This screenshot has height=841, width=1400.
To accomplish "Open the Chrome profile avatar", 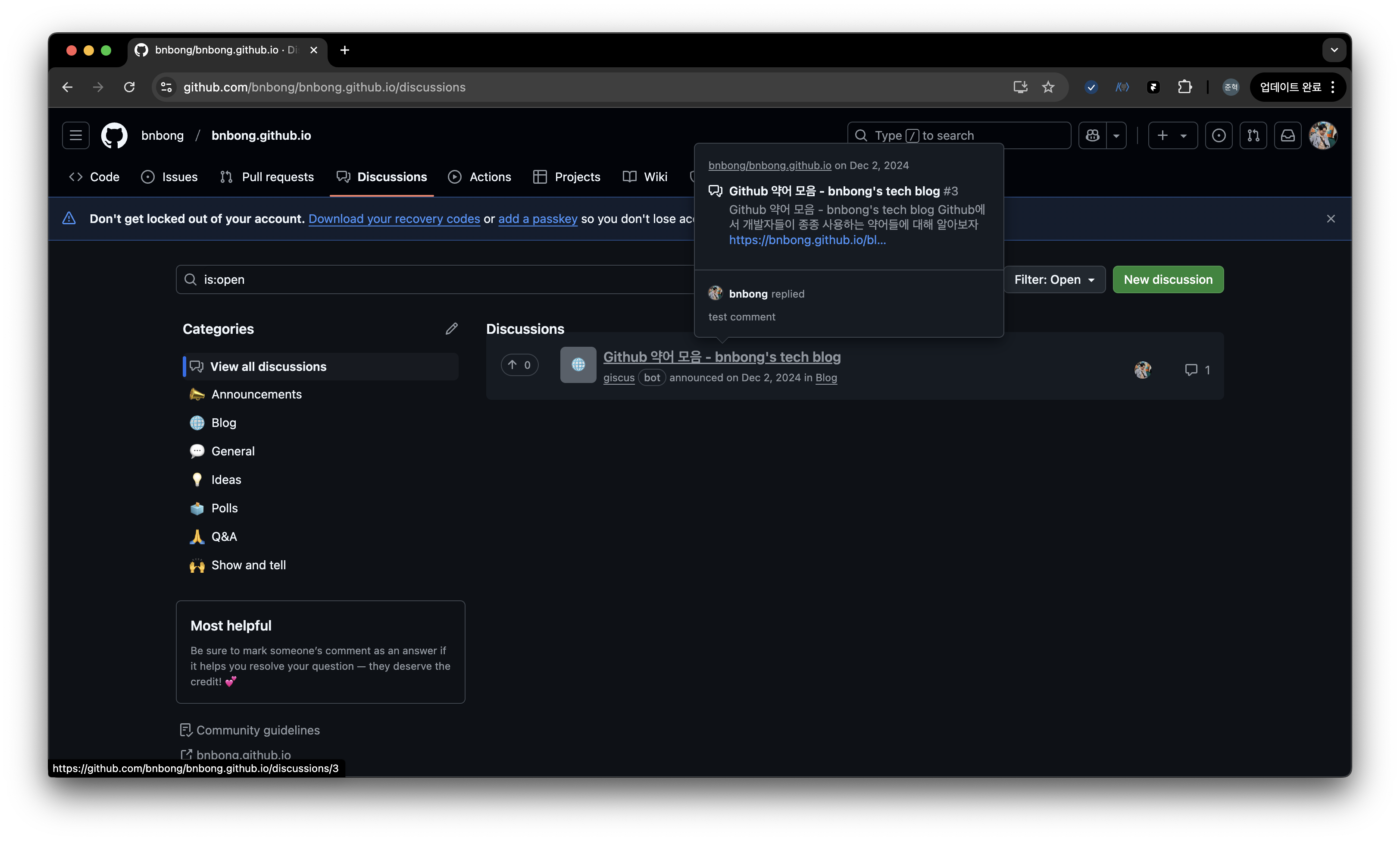I will click(x=1231, y=87).
